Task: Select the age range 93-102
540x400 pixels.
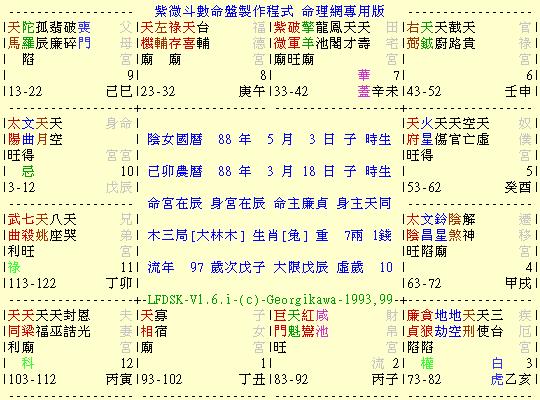Action: click(162, 379)
